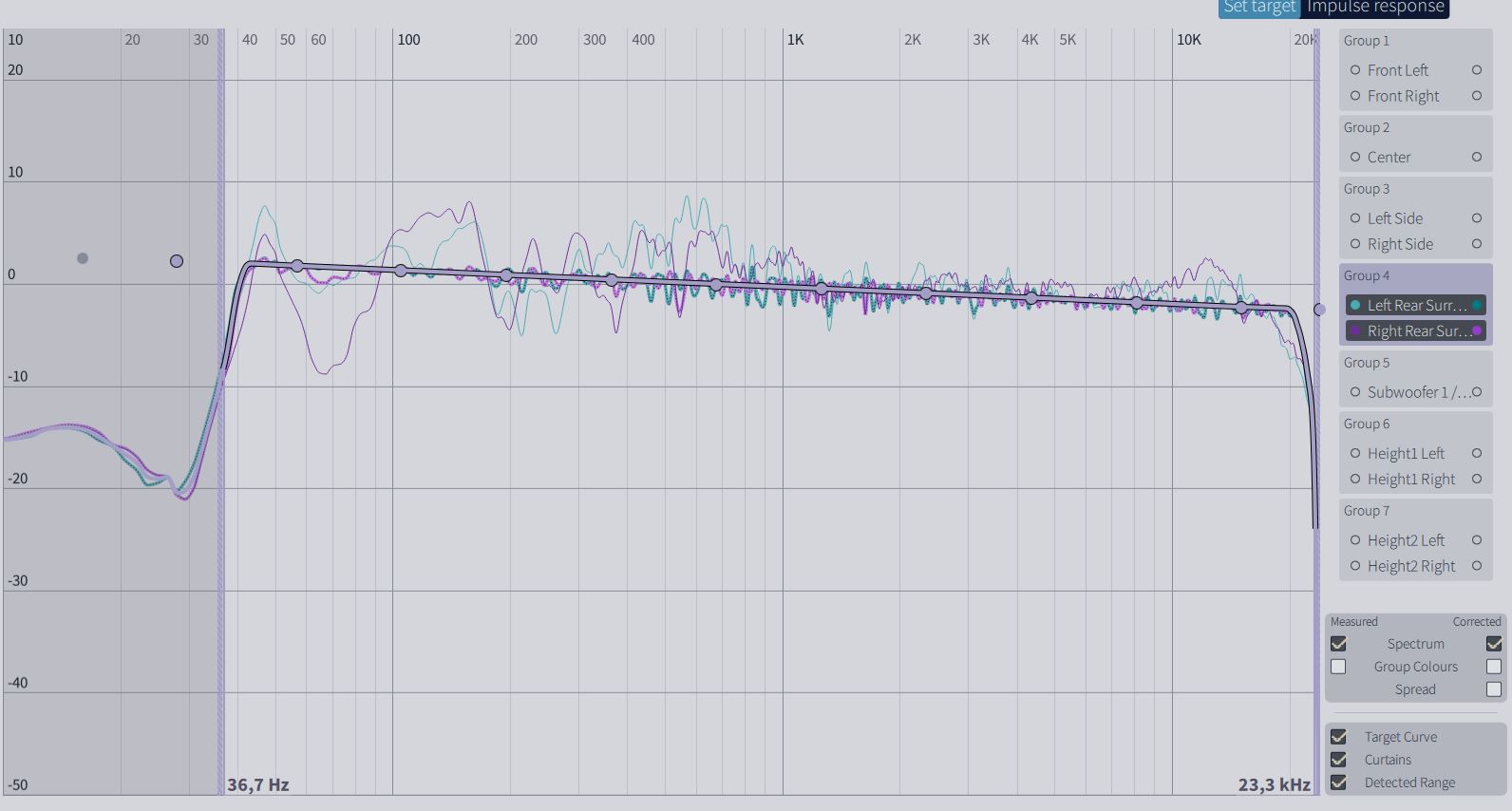The width and height of the screenshot is (1512, 811).
Task: Disable the Curtains checkbox
Action: (1338, 760)
